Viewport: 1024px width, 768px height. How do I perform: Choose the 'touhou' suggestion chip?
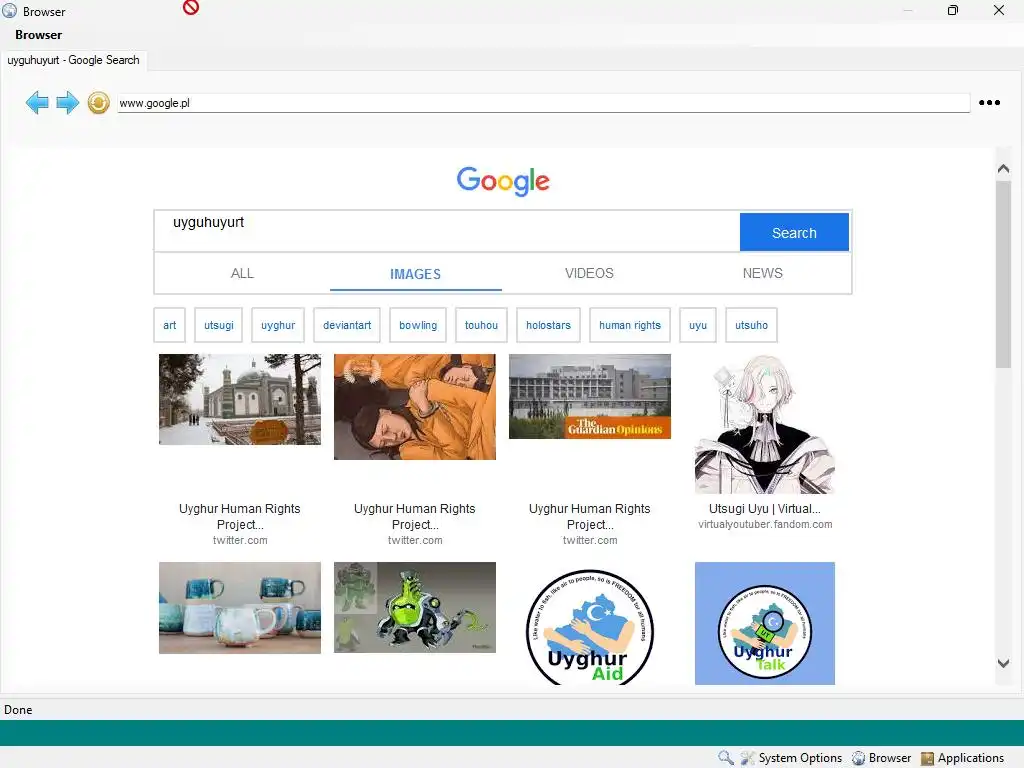click(x=481, y=325)
